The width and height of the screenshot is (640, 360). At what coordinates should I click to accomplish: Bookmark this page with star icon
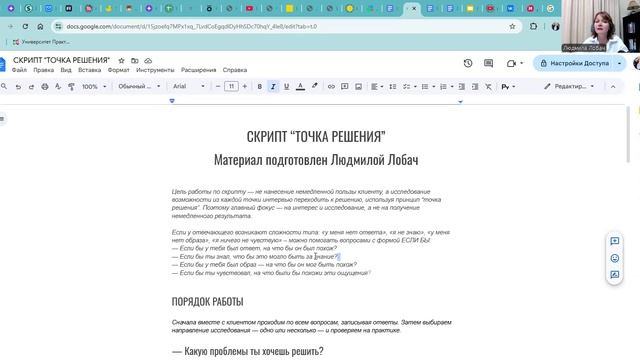pyautogui.click(x=512, y=27)
